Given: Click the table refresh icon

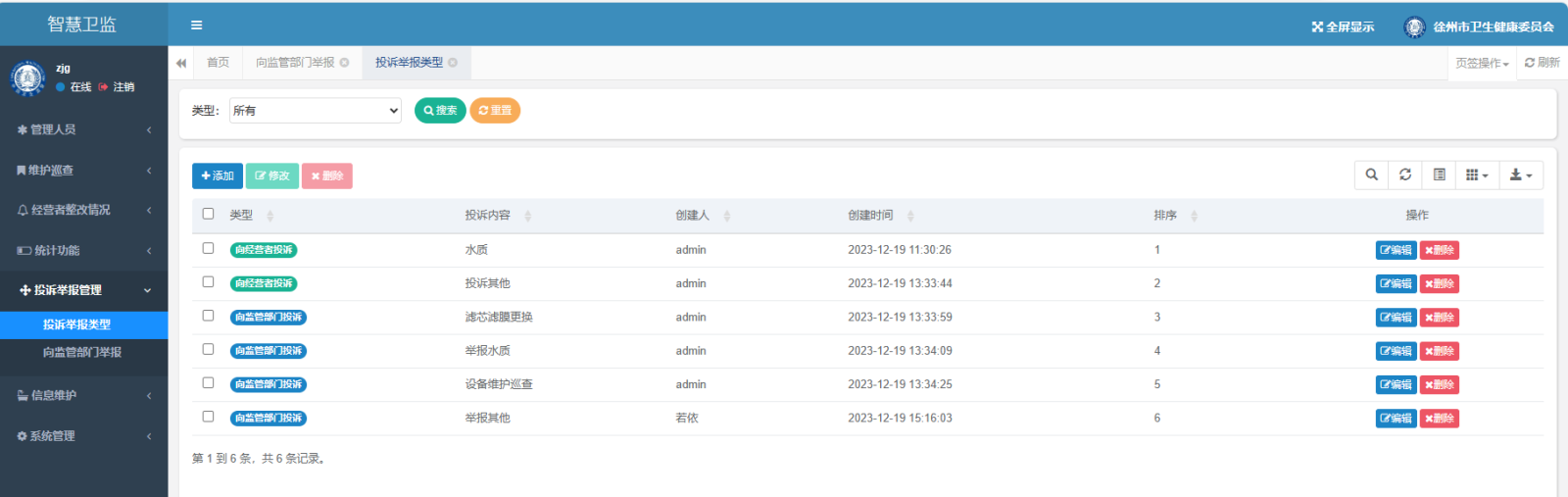Looking at the screenshot, I should 1405,174.
